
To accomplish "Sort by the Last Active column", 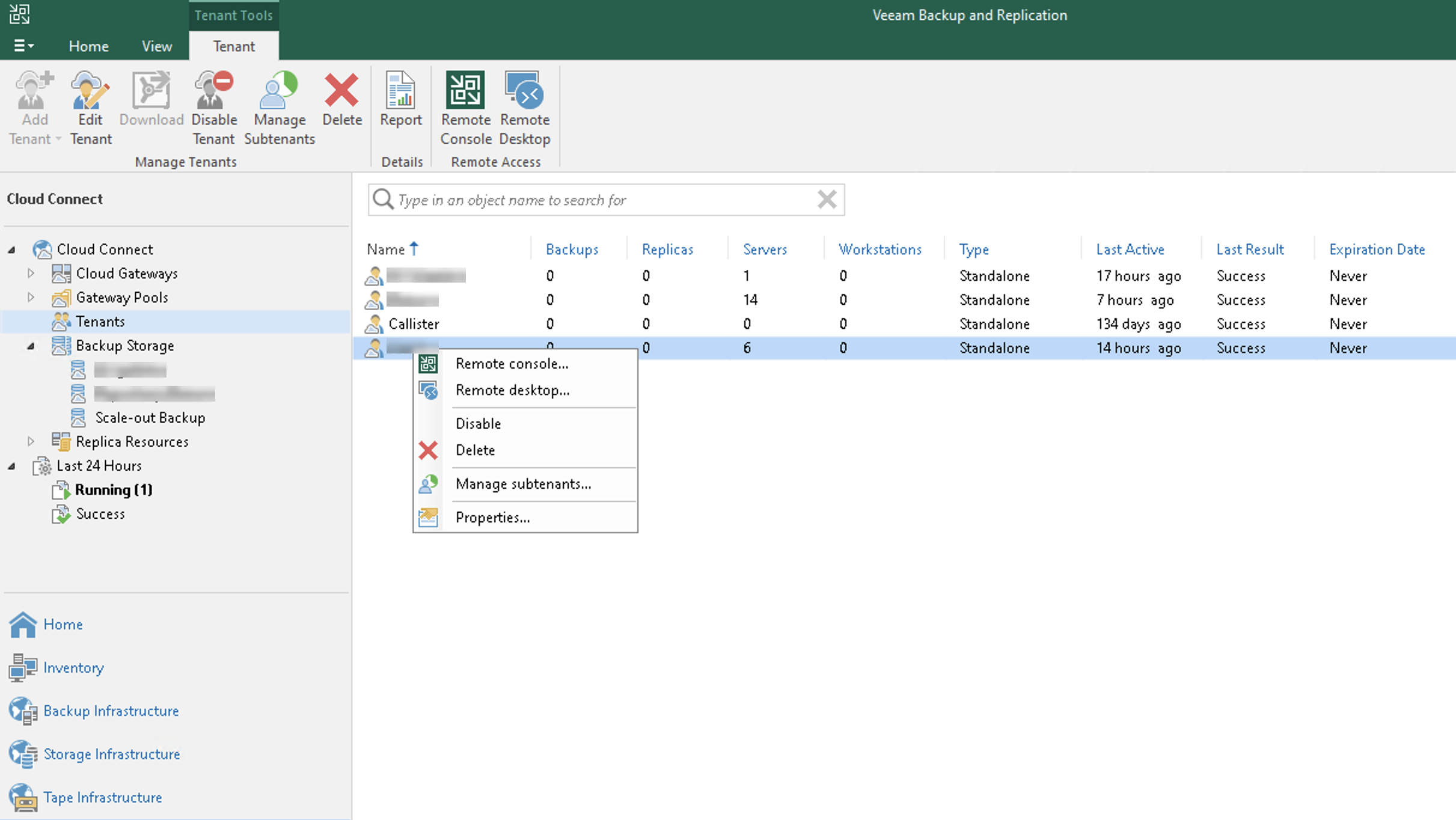I will click(x=1130, y=249).
